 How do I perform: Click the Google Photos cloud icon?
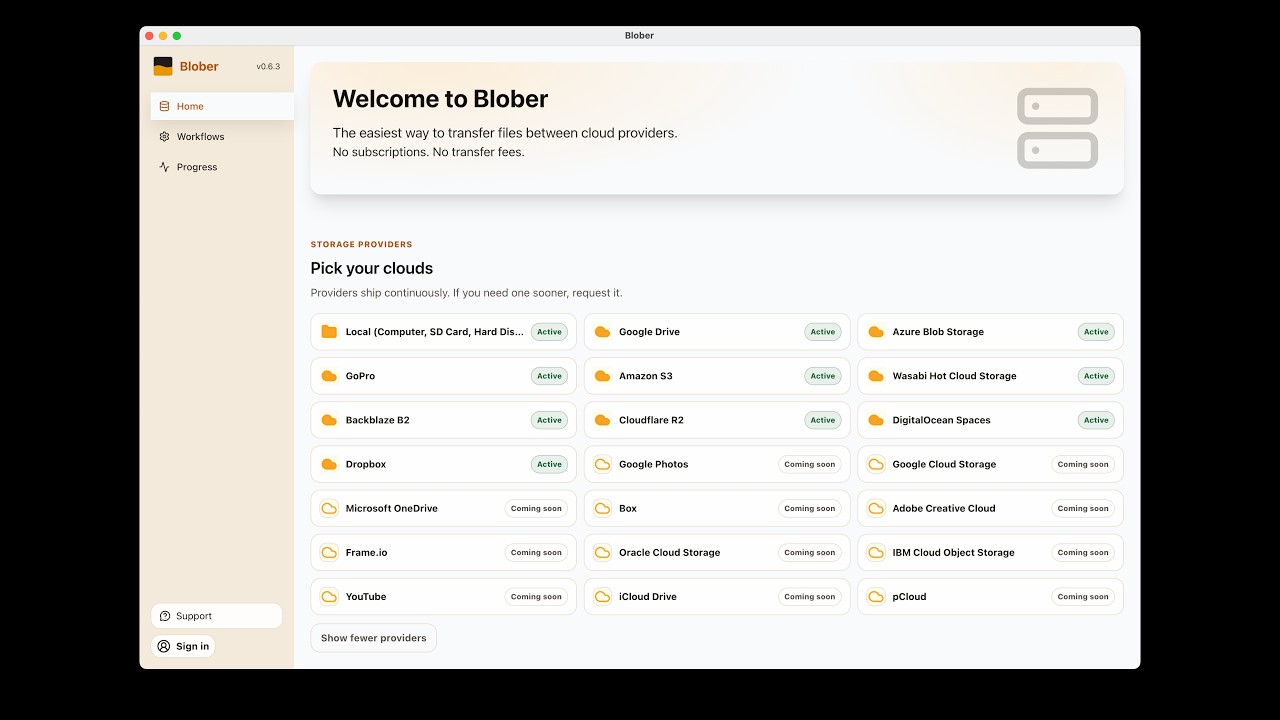602,464
